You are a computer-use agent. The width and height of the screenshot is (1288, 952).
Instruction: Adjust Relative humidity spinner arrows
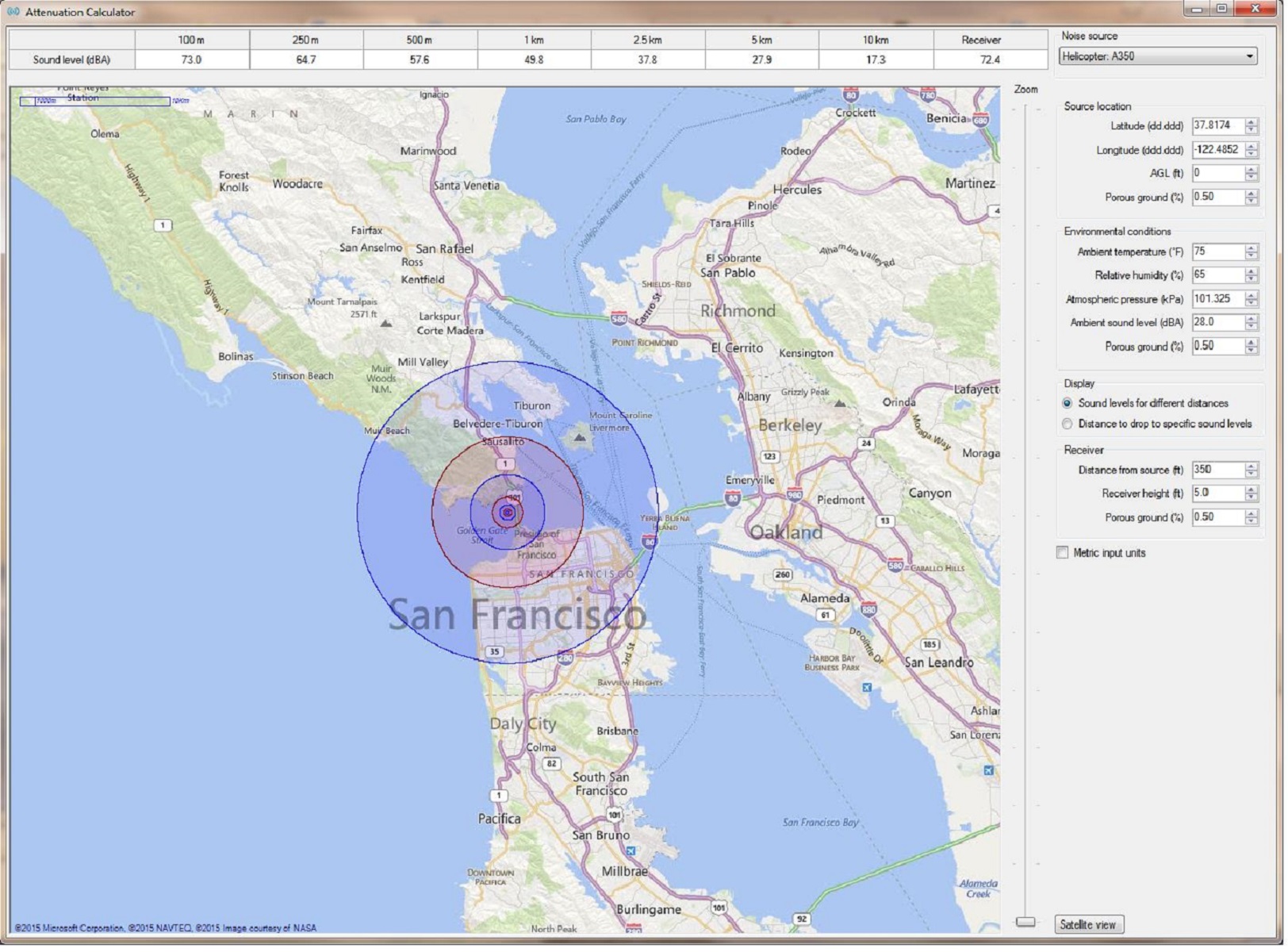tap(1252, 276)
